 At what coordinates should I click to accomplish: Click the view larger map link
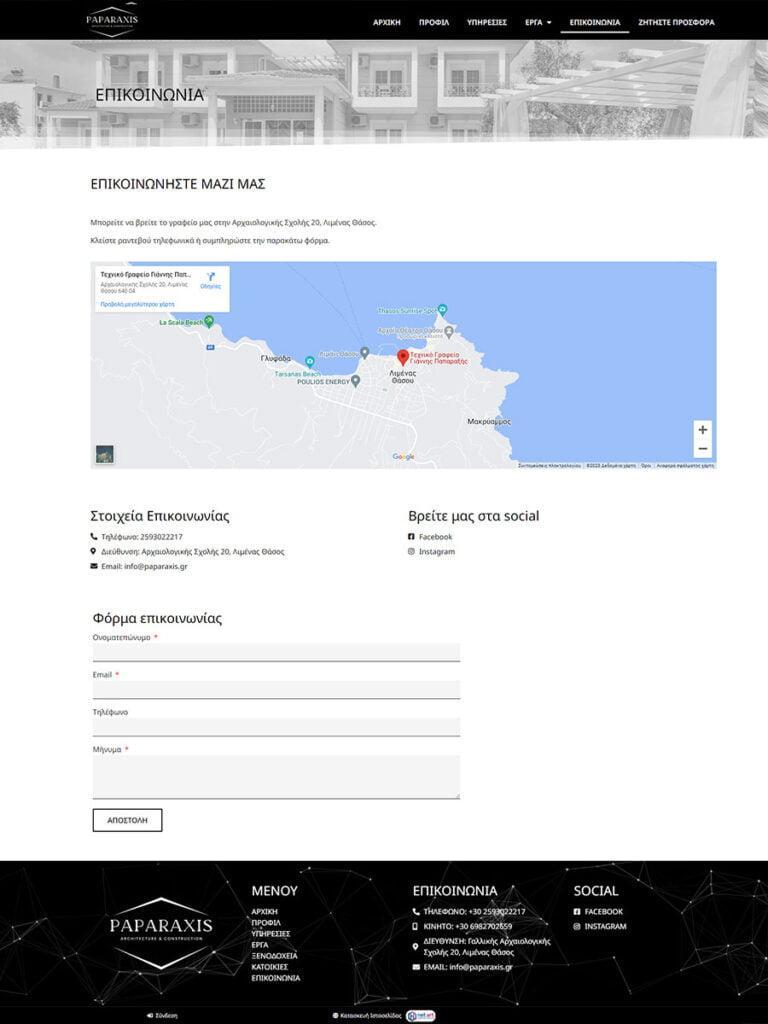coord(138,304)
